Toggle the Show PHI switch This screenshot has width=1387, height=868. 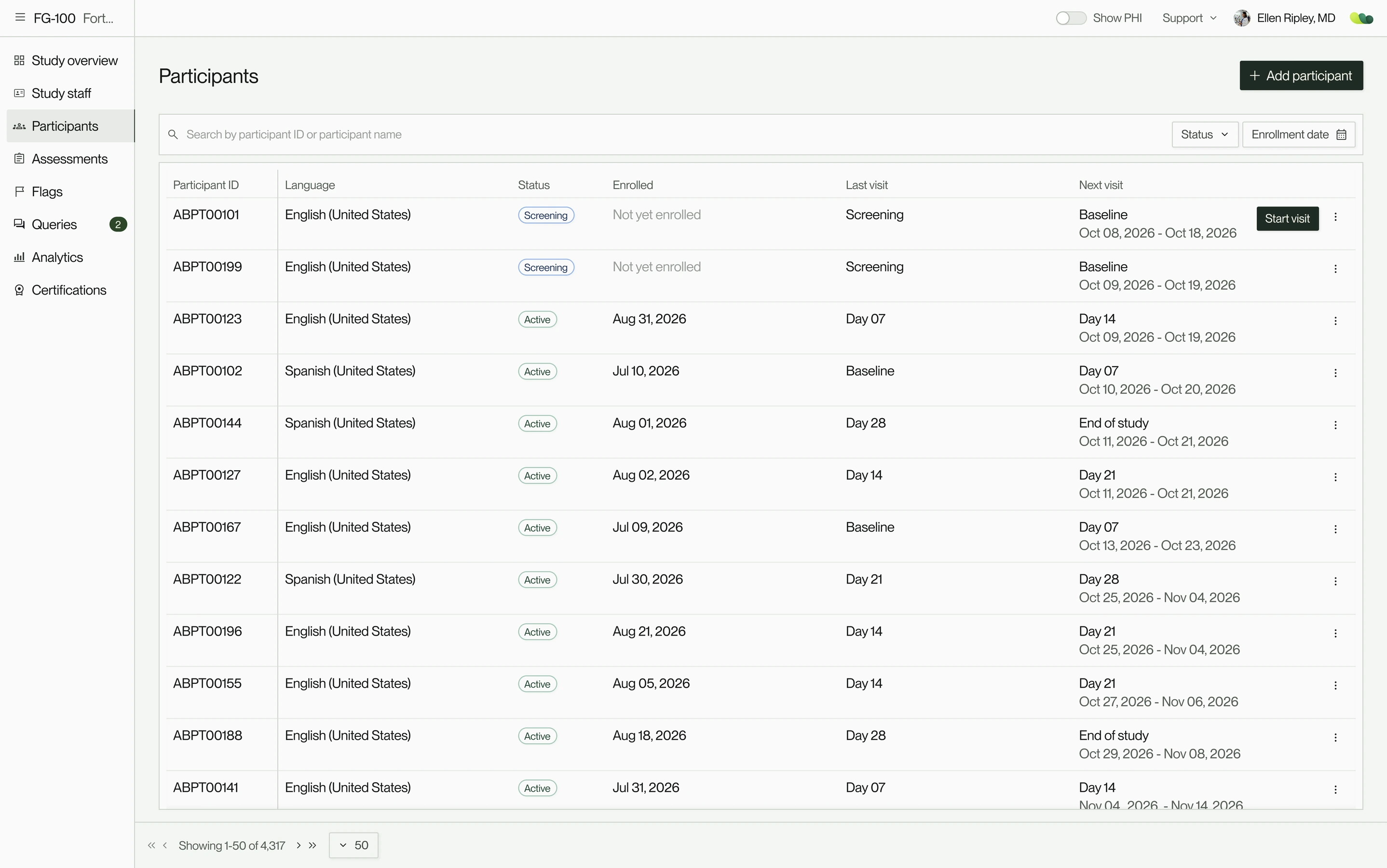[1071, 18]
